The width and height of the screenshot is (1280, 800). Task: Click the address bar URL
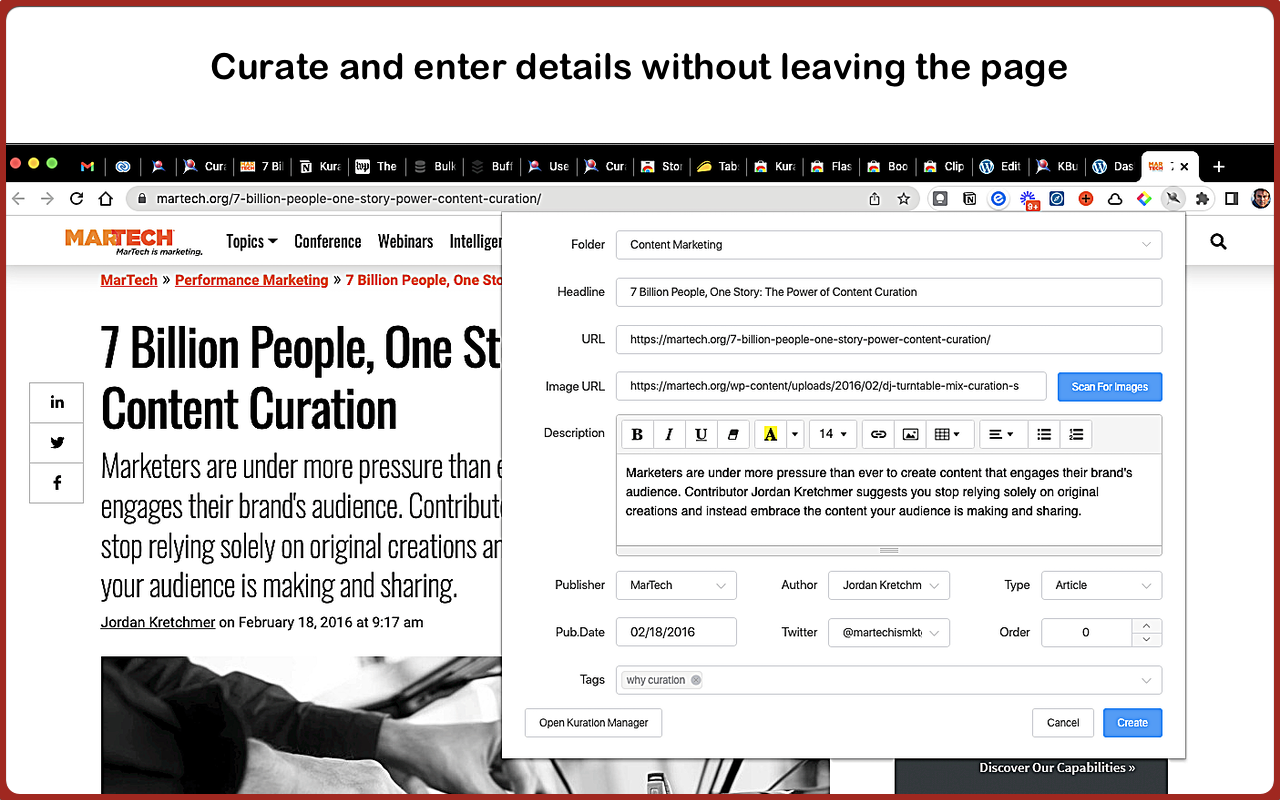[348, 199]
